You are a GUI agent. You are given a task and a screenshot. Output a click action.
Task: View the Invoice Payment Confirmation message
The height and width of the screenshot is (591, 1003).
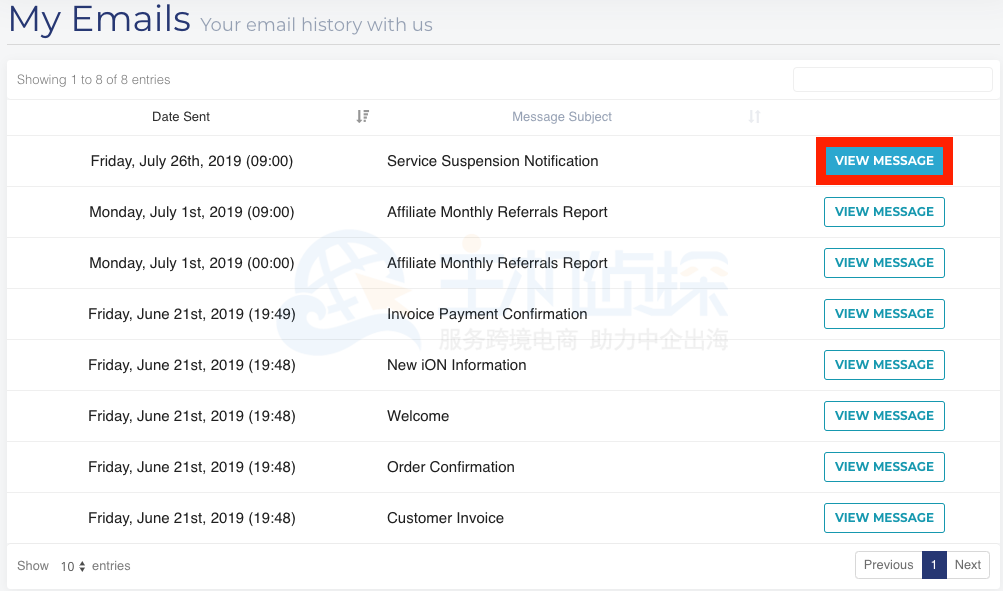coord(884,314)
